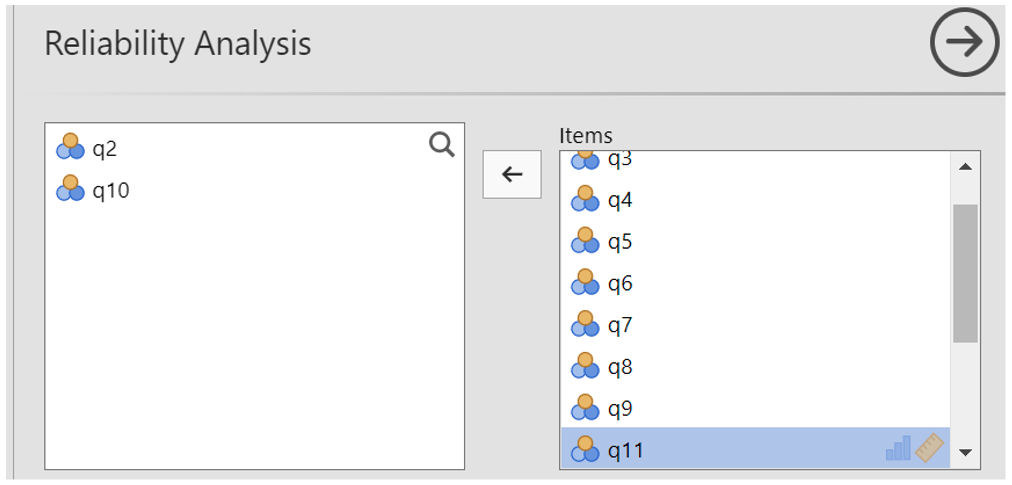Viewport: 1012px width, 485px height.
Task: Click the collapse panel arrow icon
Action: pos(964,43)
